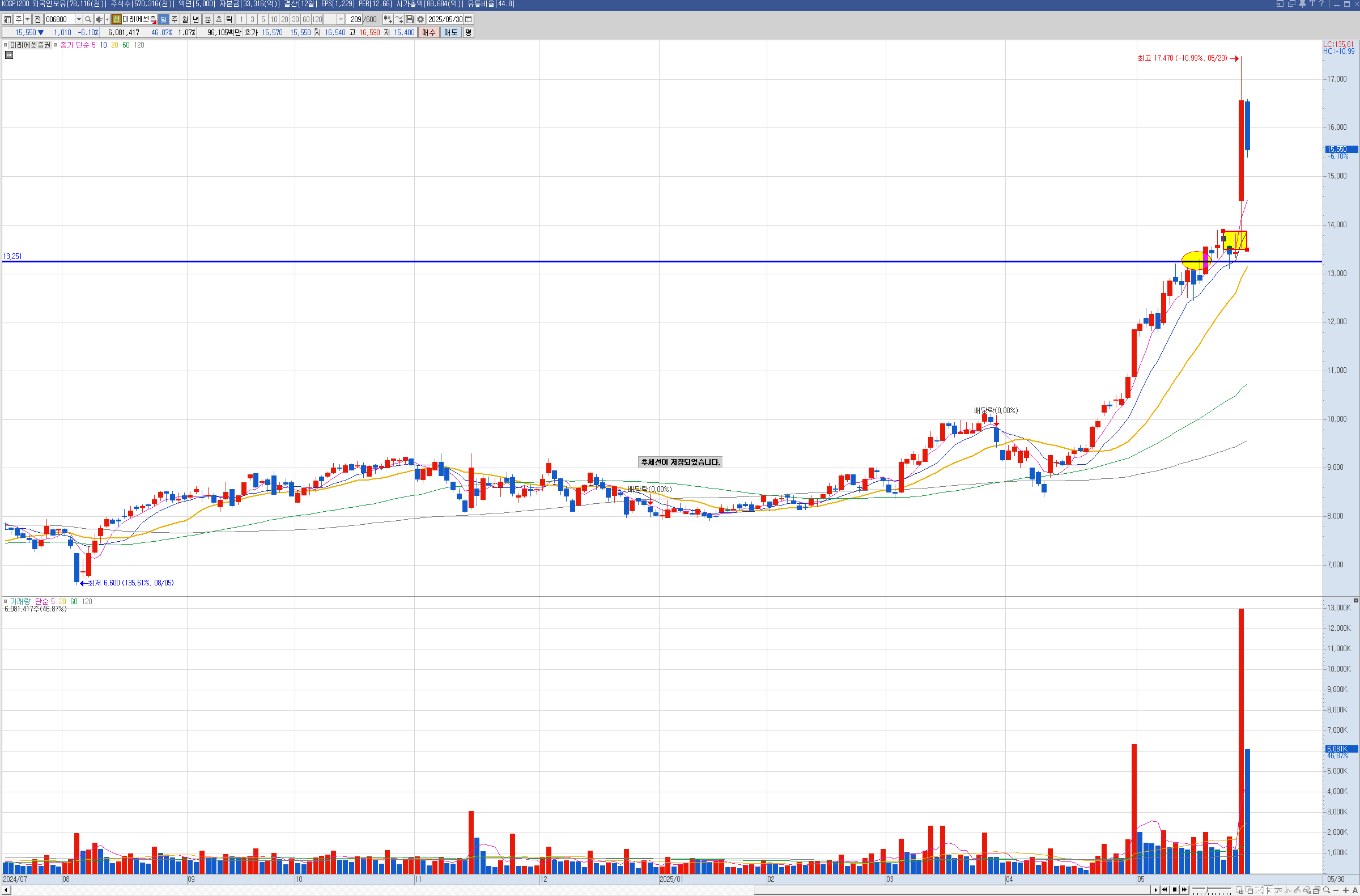Toggle the daily (일) chart period
1360x896 pixels.
coord(163,19)
